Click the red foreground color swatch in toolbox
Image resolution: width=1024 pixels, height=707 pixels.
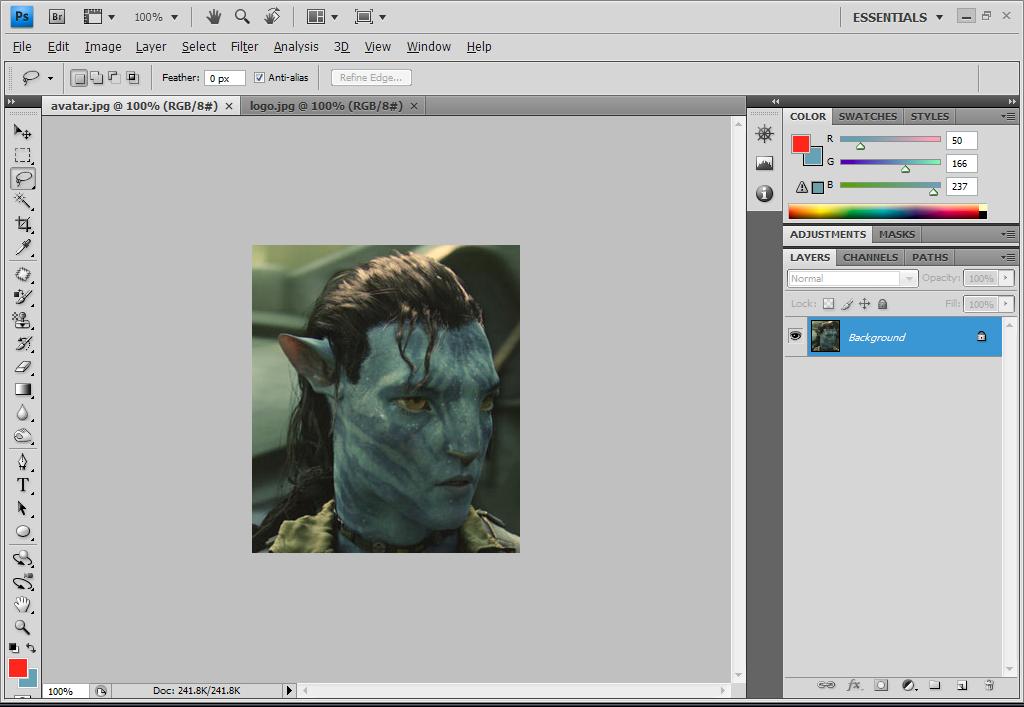tap(16, 667)
